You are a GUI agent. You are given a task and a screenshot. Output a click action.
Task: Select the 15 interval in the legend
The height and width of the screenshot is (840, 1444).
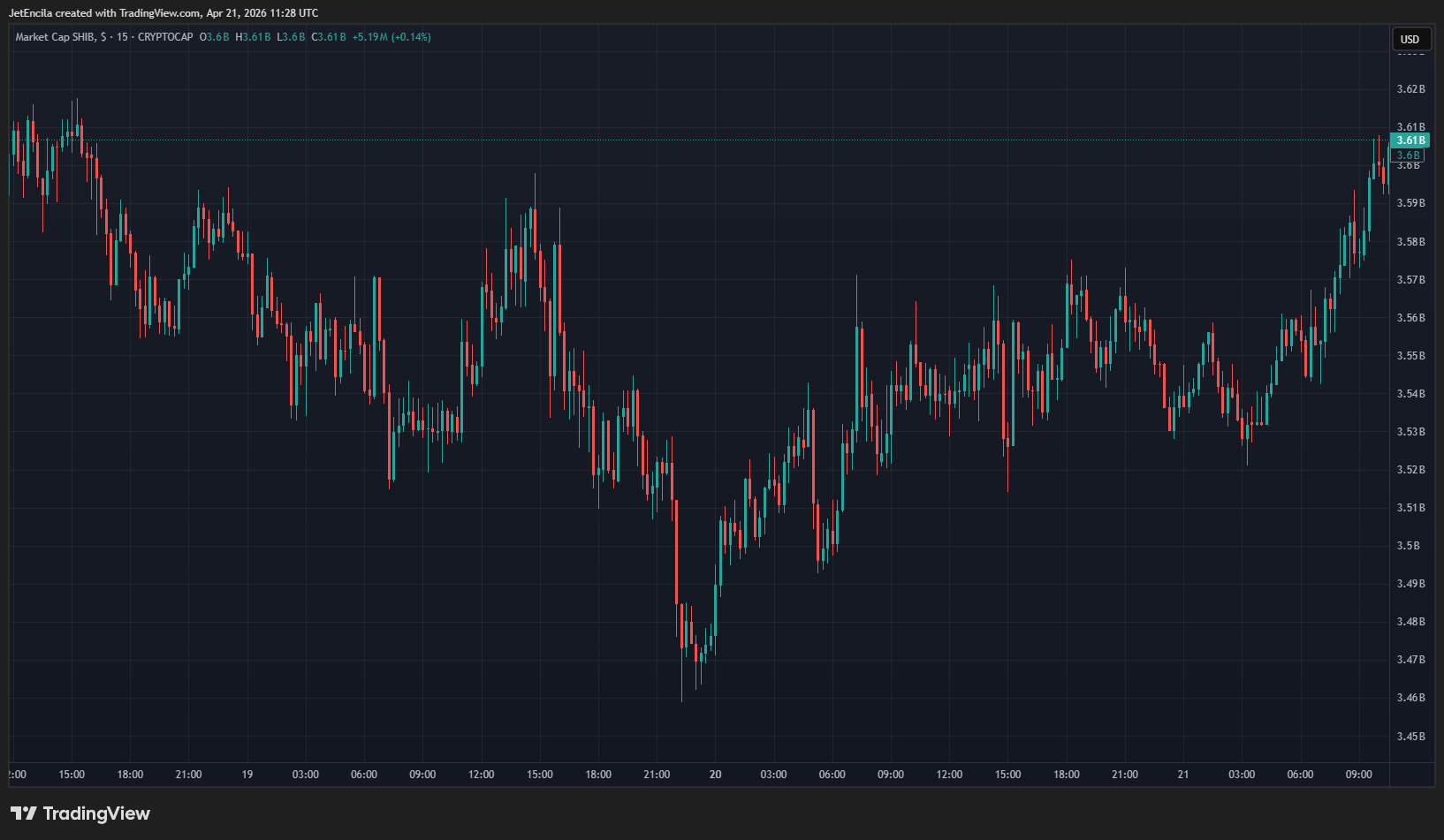[x=122, y=37]
